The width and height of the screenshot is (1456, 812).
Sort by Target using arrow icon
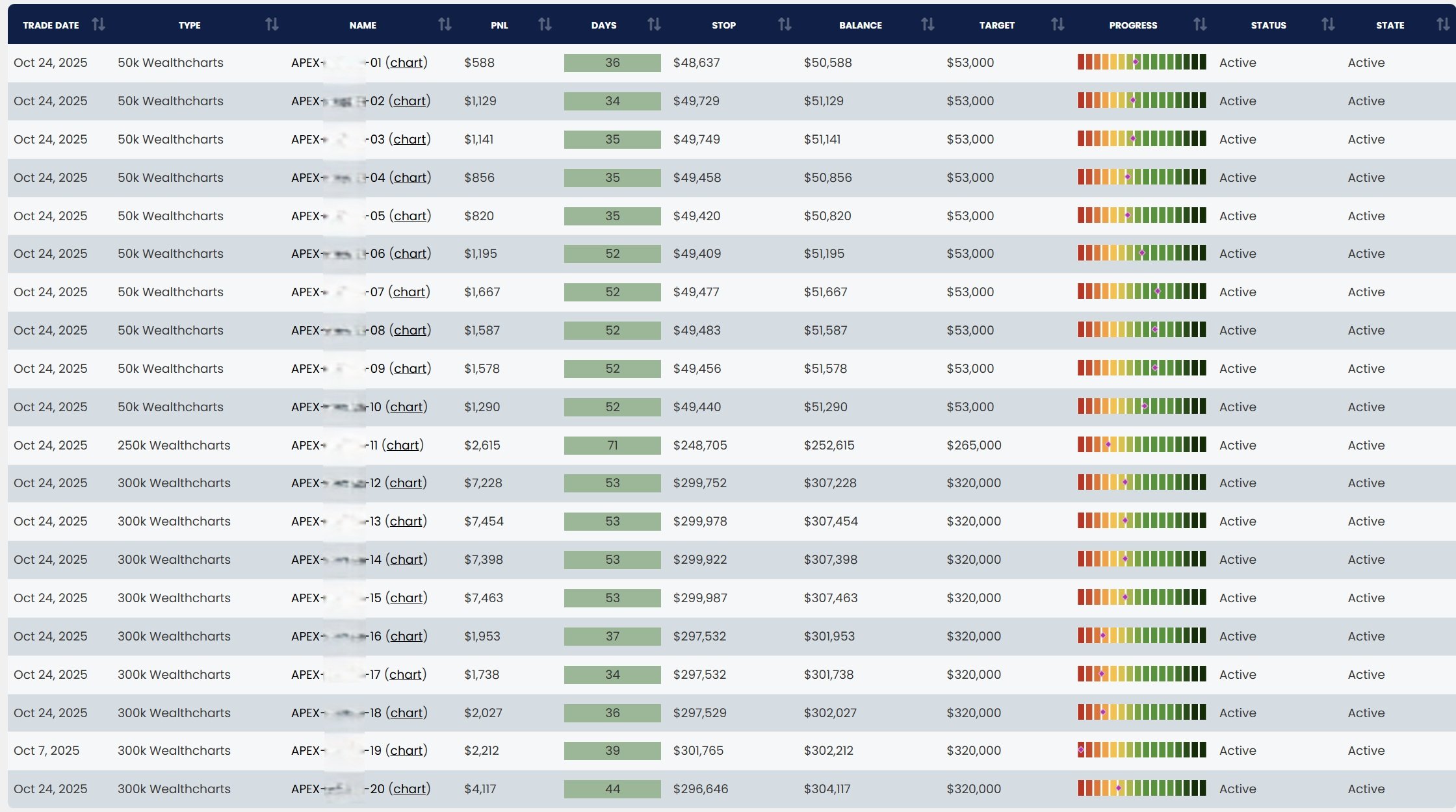pos(1058,25)
